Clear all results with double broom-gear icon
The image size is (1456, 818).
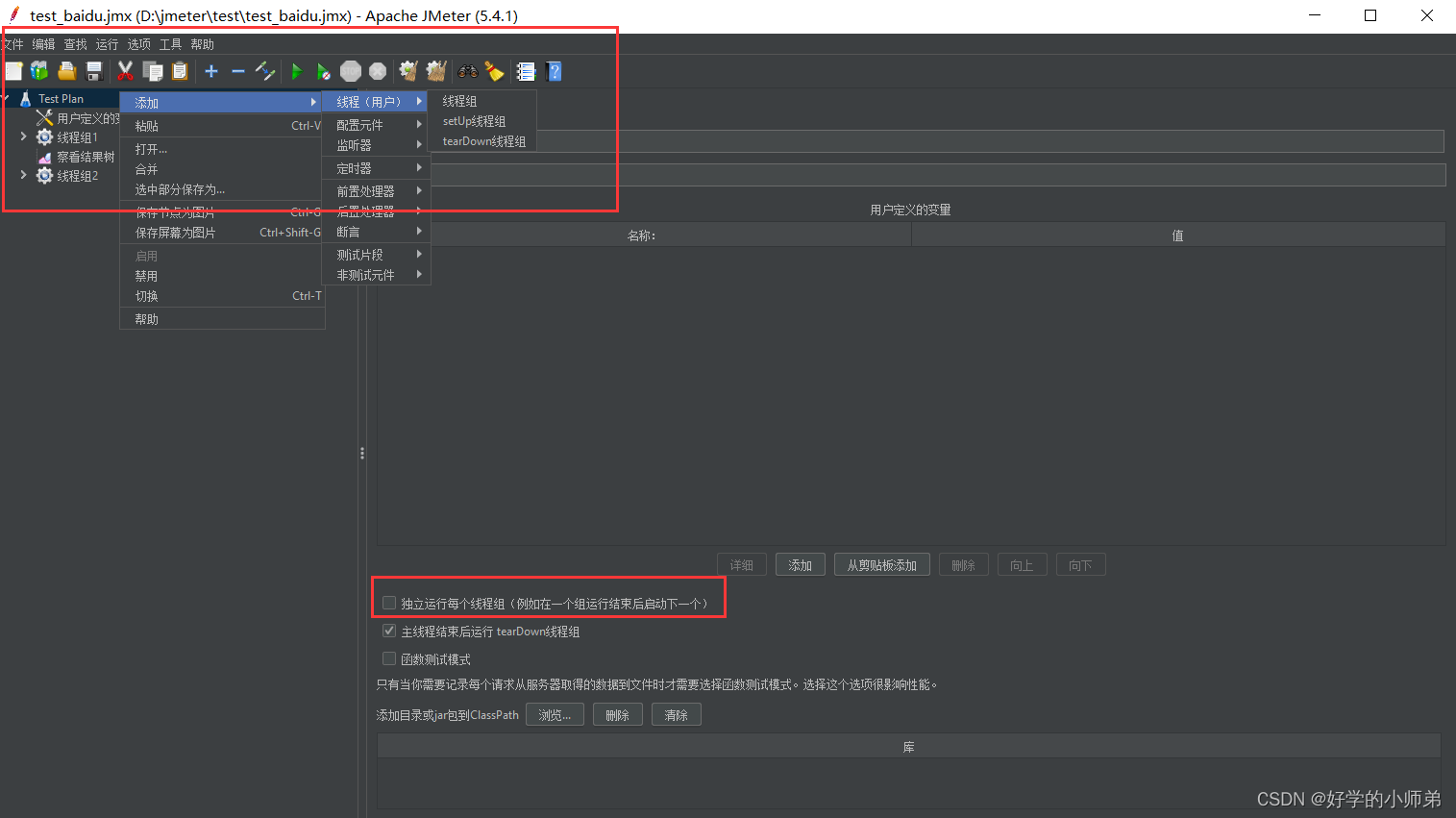[436, 71]
